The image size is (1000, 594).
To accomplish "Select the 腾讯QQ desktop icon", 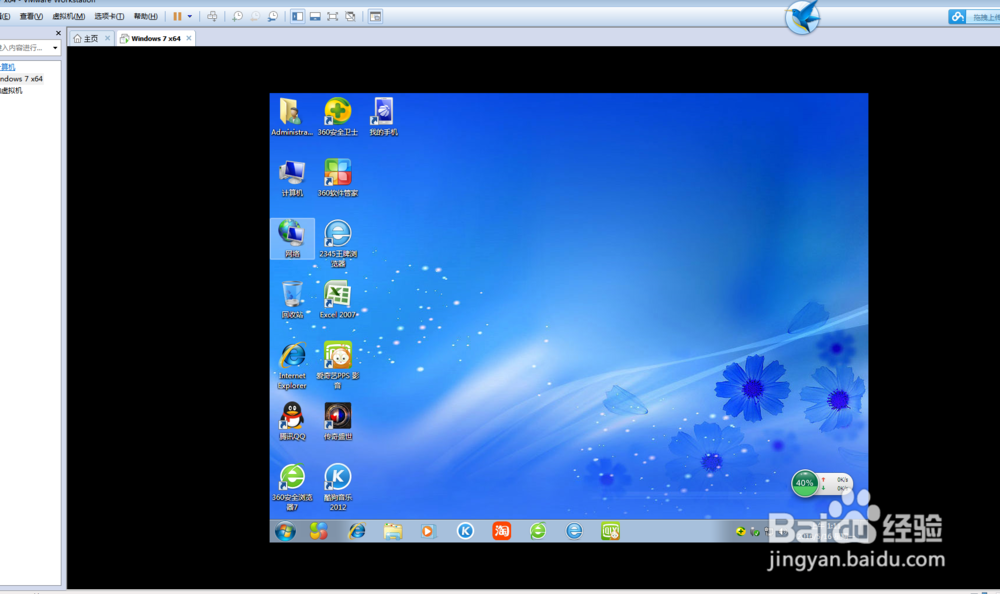I will pyautogui.click(x=292, y=421).
